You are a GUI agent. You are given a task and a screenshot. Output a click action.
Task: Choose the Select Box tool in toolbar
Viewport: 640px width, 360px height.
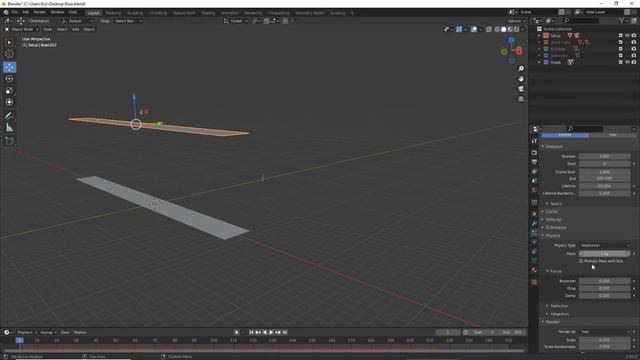pyautogui.click(x=9, y=42)
